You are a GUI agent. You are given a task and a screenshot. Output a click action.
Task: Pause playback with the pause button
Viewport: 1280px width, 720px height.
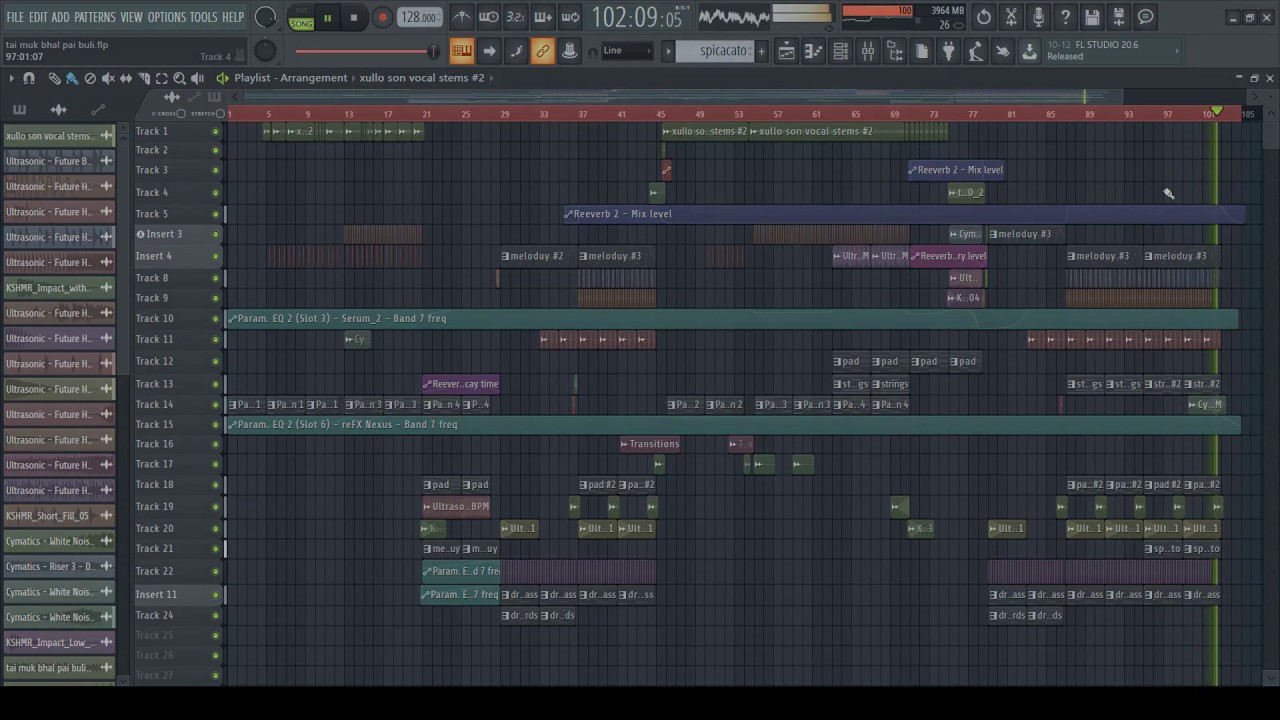pyautogui.click(x=327, y=17)
